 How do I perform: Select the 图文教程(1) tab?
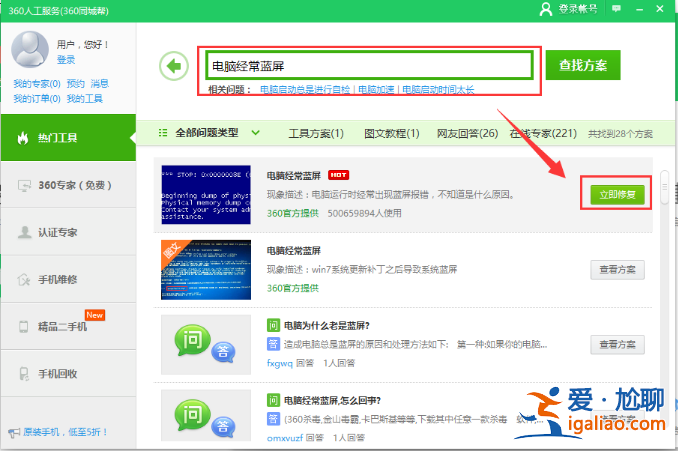[392, 134]
